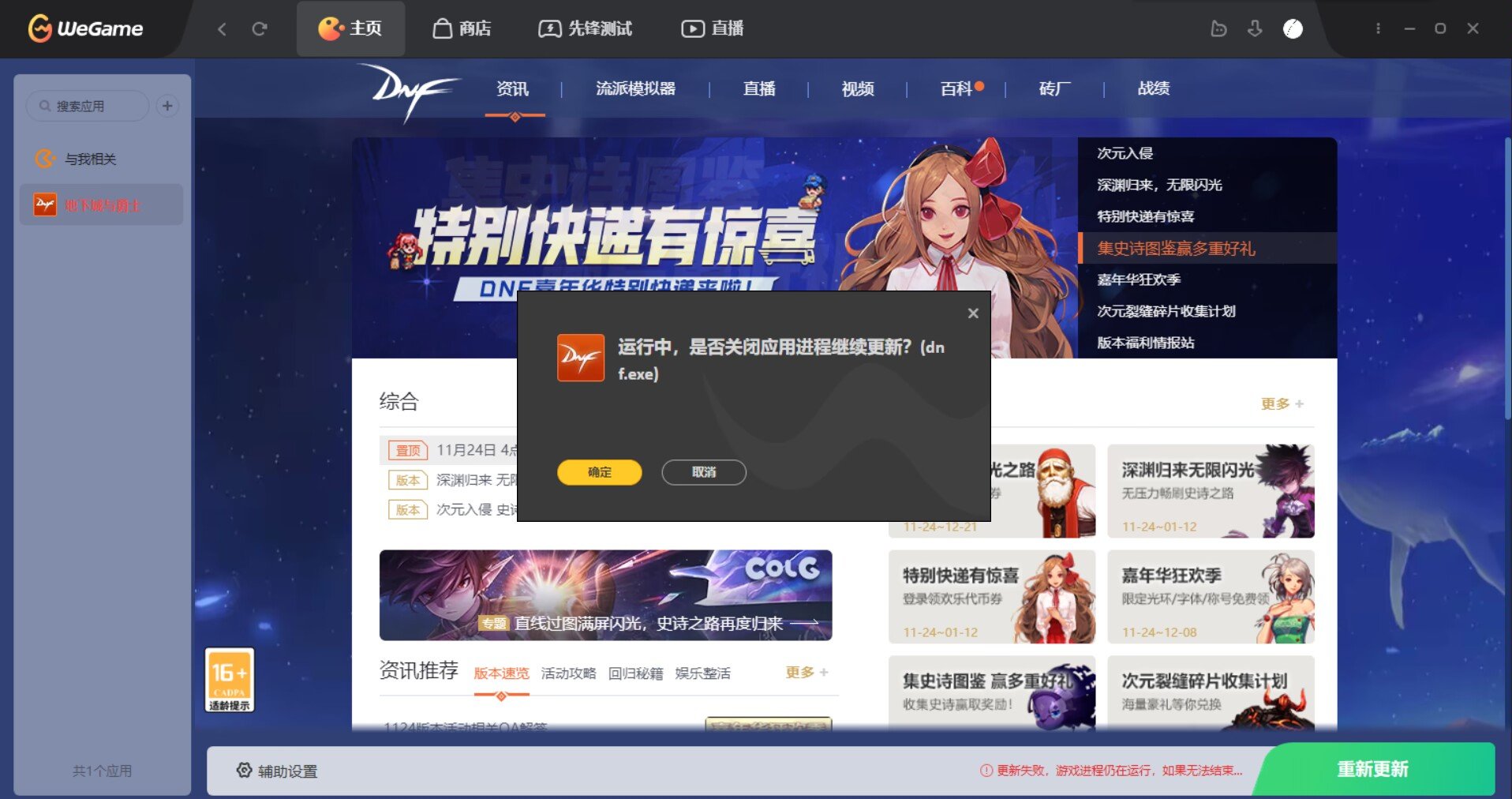The height and width of the screenshot is (799, 1512).
Task: Switch to the 砖厂 tab
Action: click(x=1055, y=89)
